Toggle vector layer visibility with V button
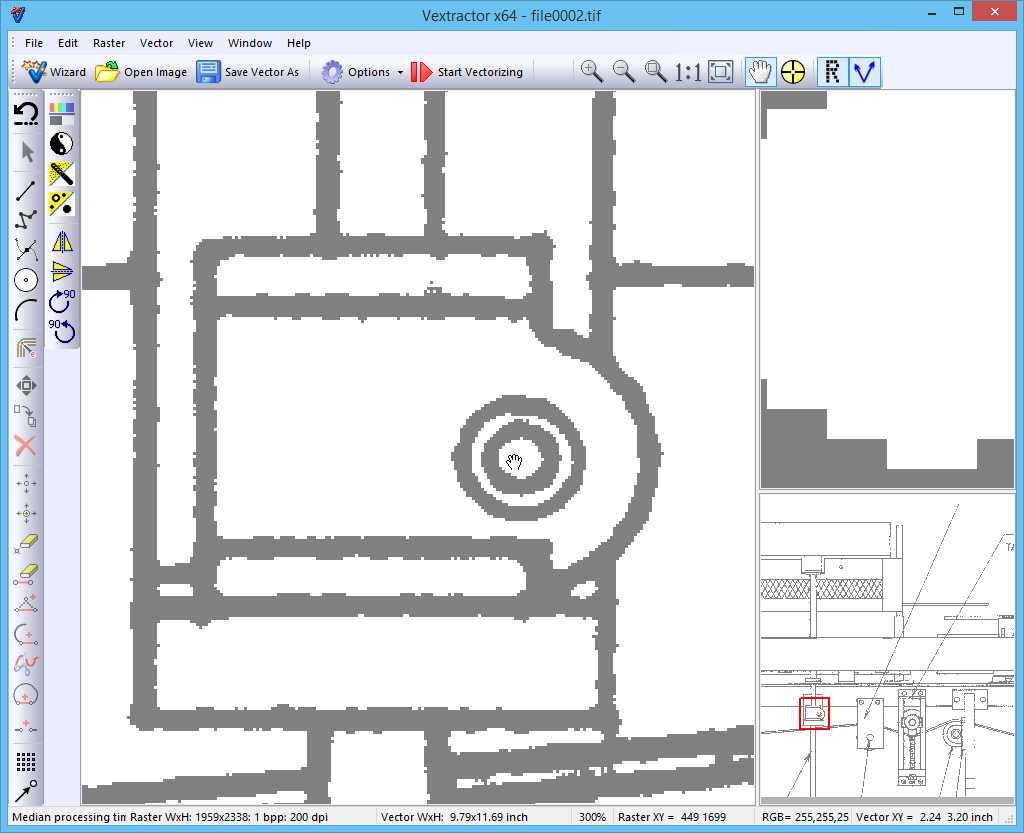 864,71
